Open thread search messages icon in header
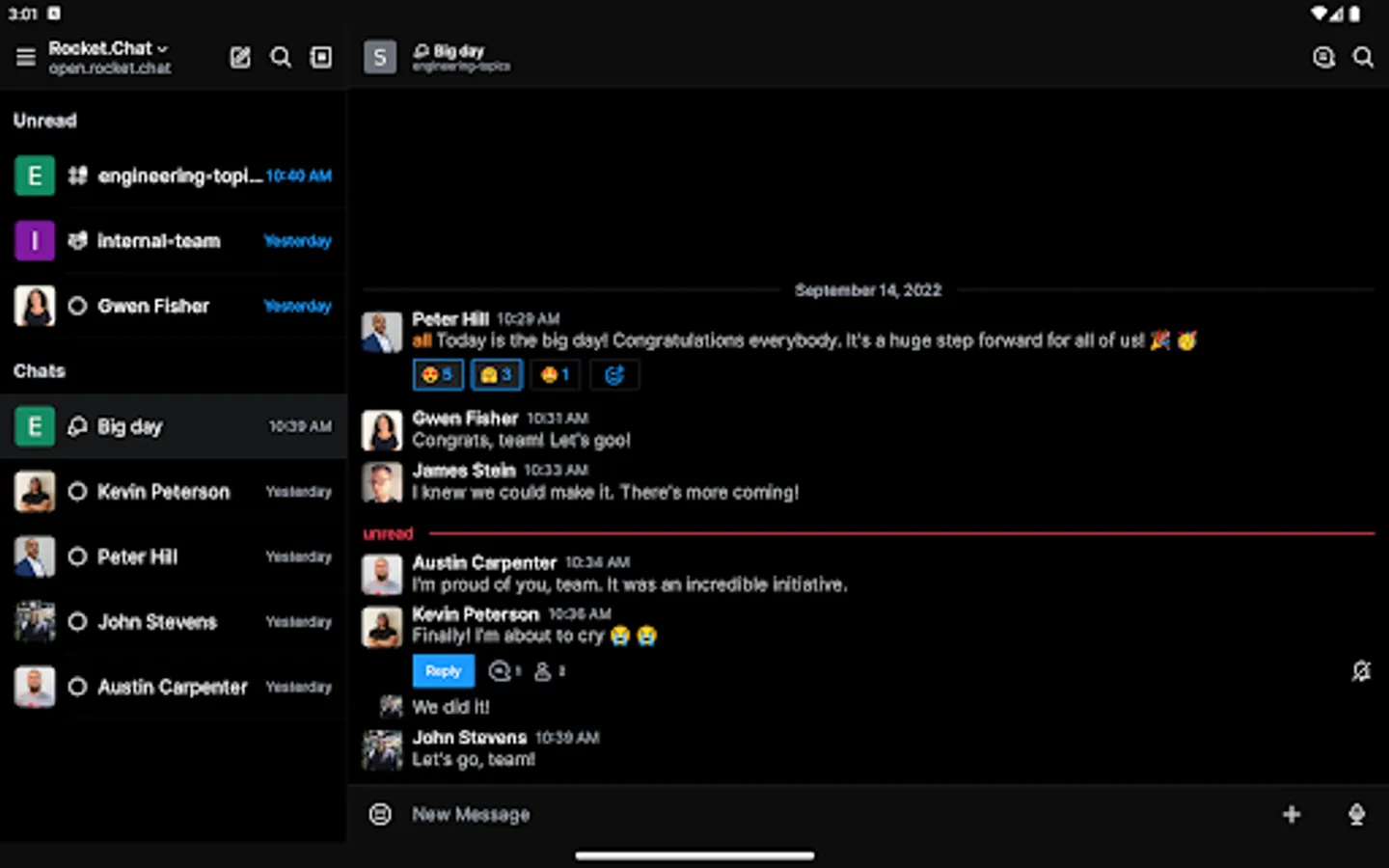This screenshot has width=1389, height=868. point(1323,58)
